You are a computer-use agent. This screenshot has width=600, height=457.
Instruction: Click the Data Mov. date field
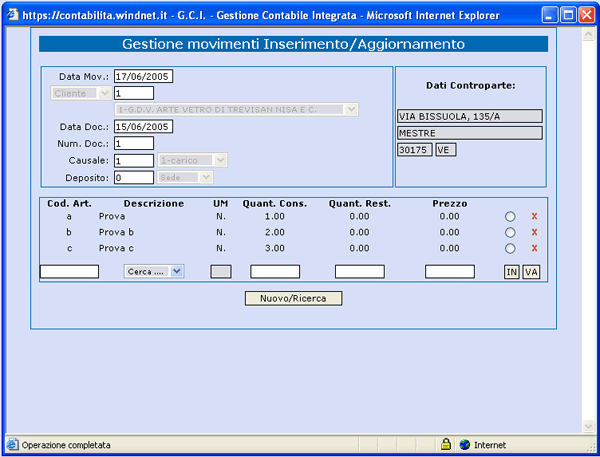(x=143, y=76)
